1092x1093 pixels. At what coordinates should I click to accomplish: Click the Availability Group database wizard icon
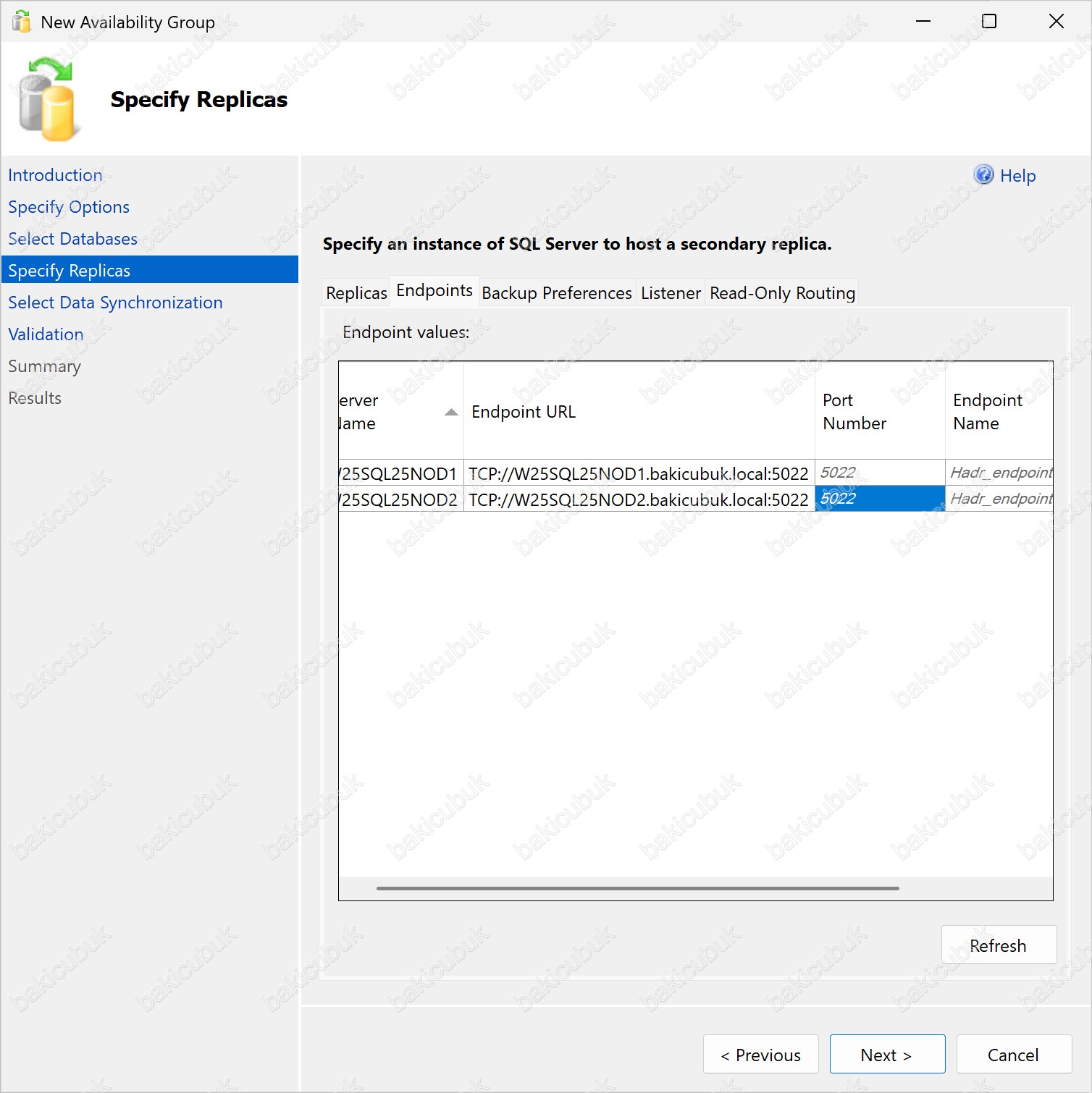click(47, 101)
